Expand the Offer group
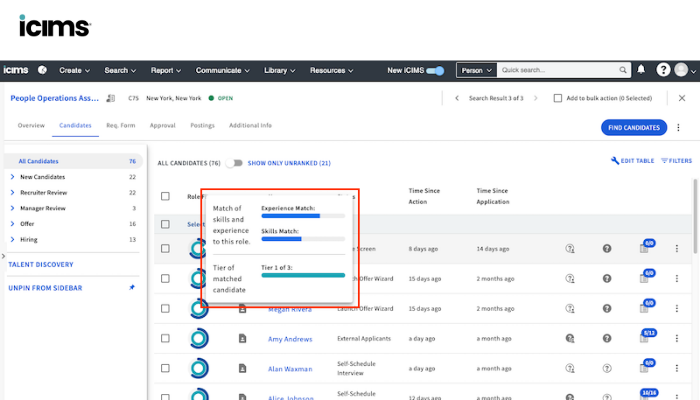The height and width of the screenshot is (400, 700). [x=12, y=224]
